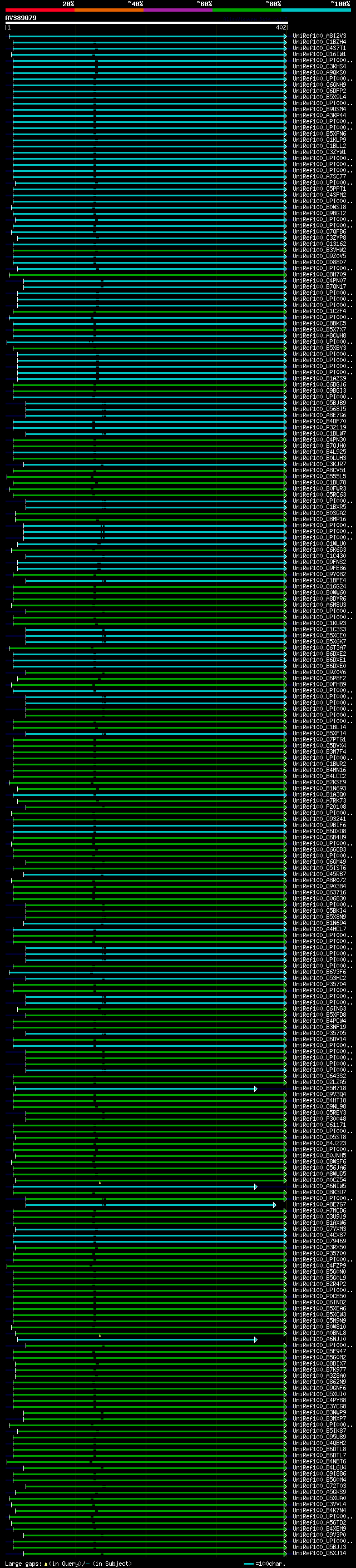The height and width of the screenshot is (1568, 356).
Task: Select the UniRef100_Q6DFP2 label
Action: point(319,91)
